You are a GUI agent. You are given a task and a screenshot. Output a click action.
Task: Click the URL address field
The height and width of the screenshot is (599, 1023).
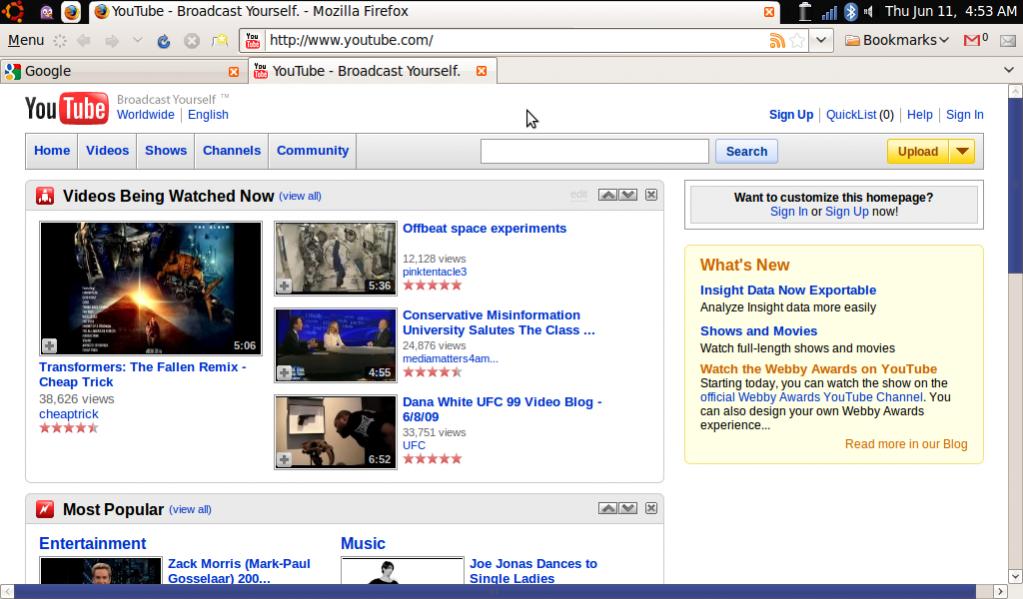pos(515,40)
